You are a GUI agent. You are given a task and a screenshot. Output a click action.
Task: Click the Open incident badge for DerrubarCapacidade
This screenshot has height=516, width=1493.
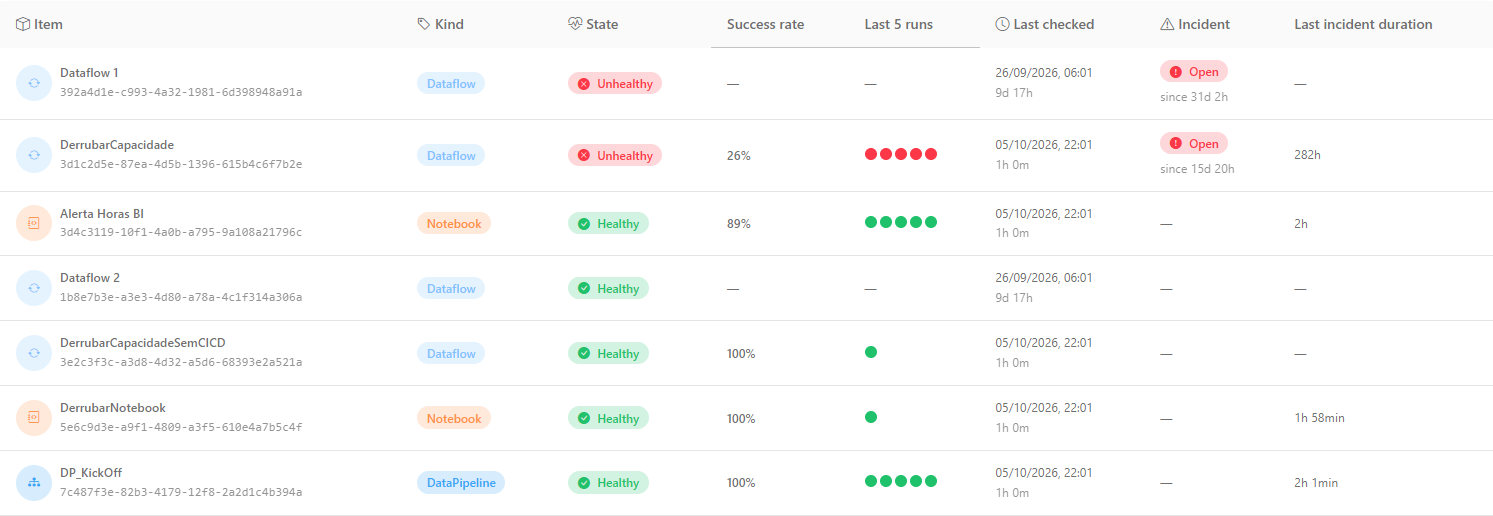[1194, 143]
